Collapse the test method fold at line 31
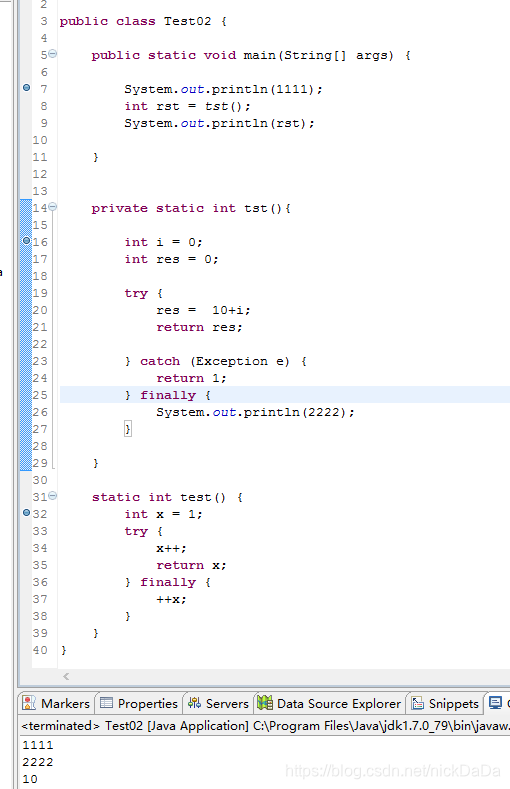This screenshot has height=789, width=510. 53,496
